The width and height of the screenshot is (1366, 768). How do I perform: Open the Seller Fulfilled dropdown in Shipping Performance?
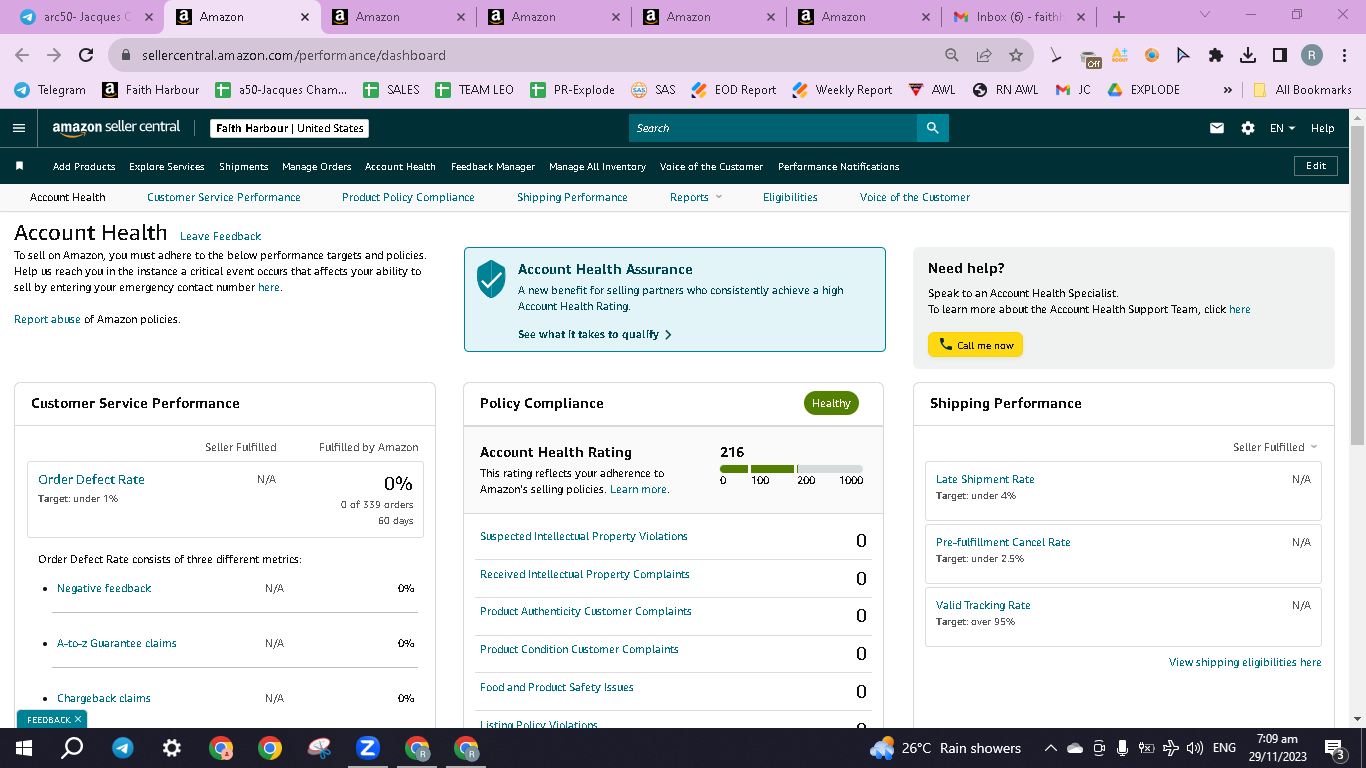click(1275, 447)
